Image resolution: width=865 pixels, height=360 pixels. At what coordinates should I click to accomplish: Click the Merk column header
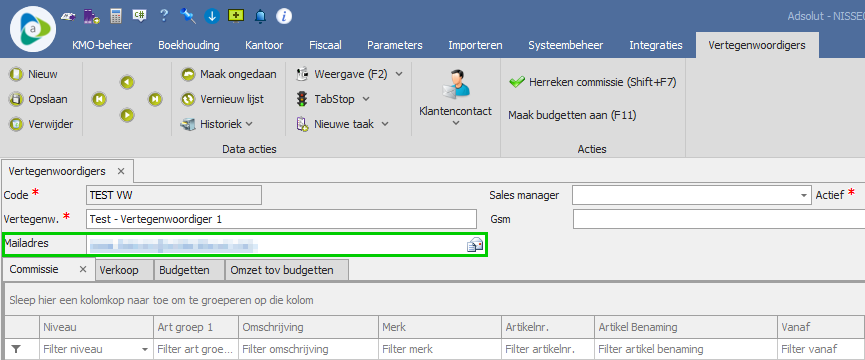pos(440,327)
